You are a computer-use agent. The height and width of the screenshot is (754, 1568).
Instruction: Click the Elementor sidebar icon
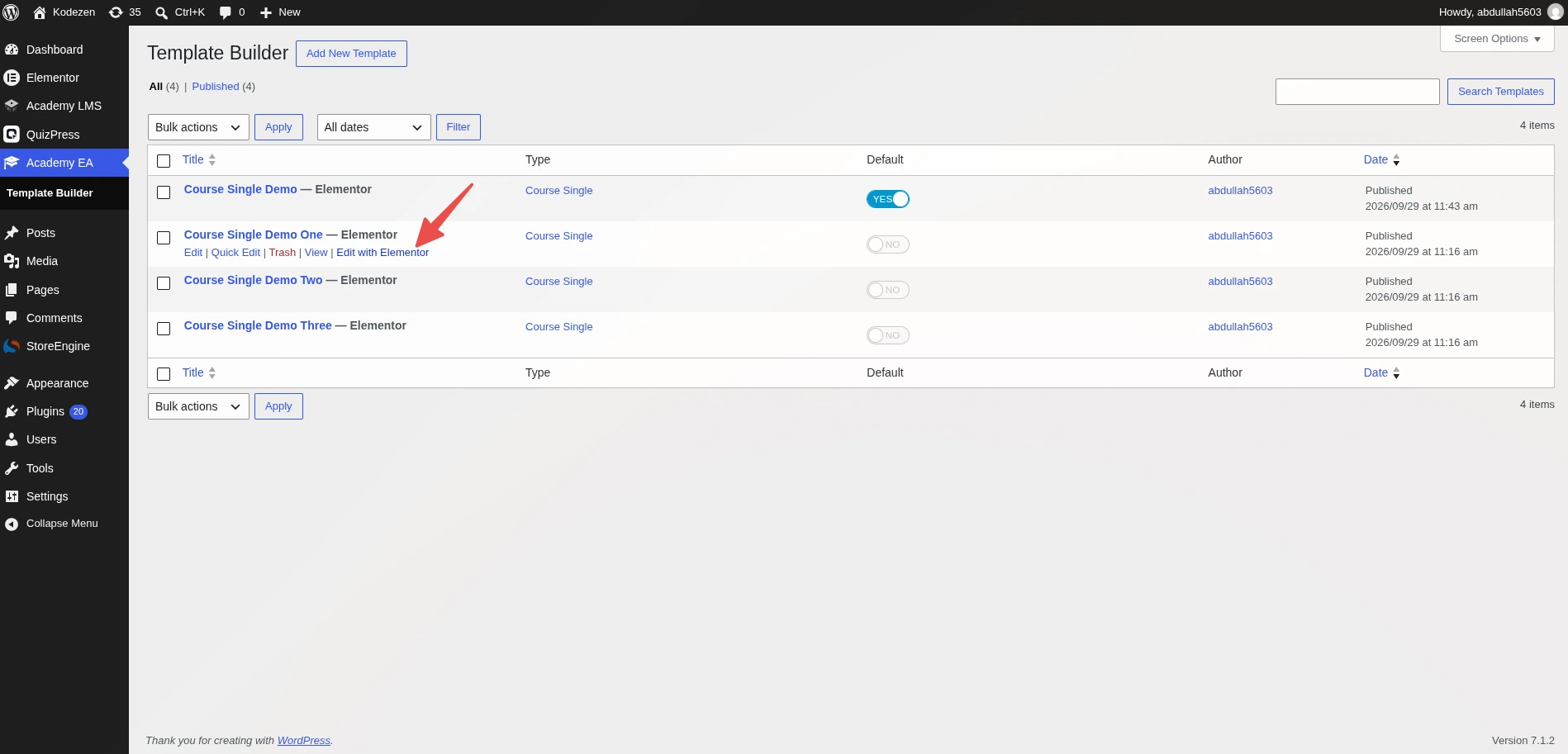pos(12,78)
